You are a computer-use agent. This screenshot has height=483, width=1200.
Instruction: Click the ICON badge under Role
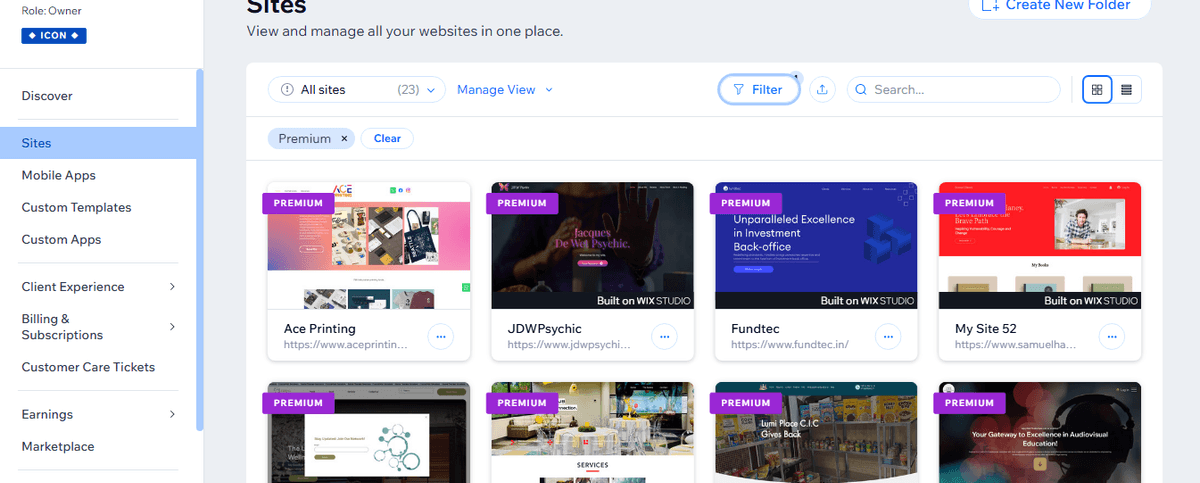pos(54,36)
